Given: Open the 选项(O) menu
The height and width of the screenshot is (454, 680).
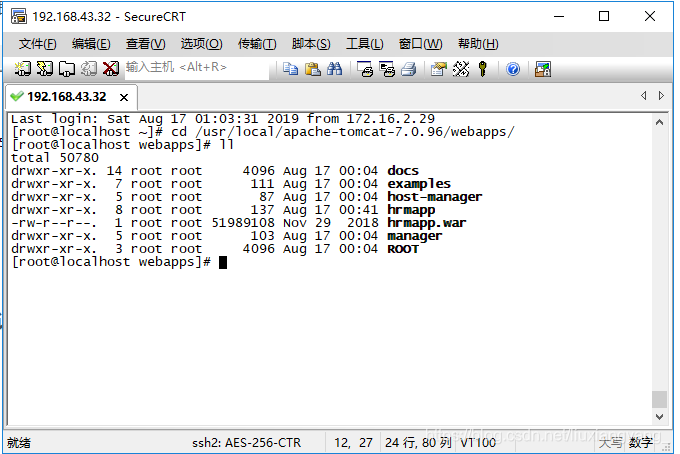Looking at the screenshot, I should pos(201,44).
